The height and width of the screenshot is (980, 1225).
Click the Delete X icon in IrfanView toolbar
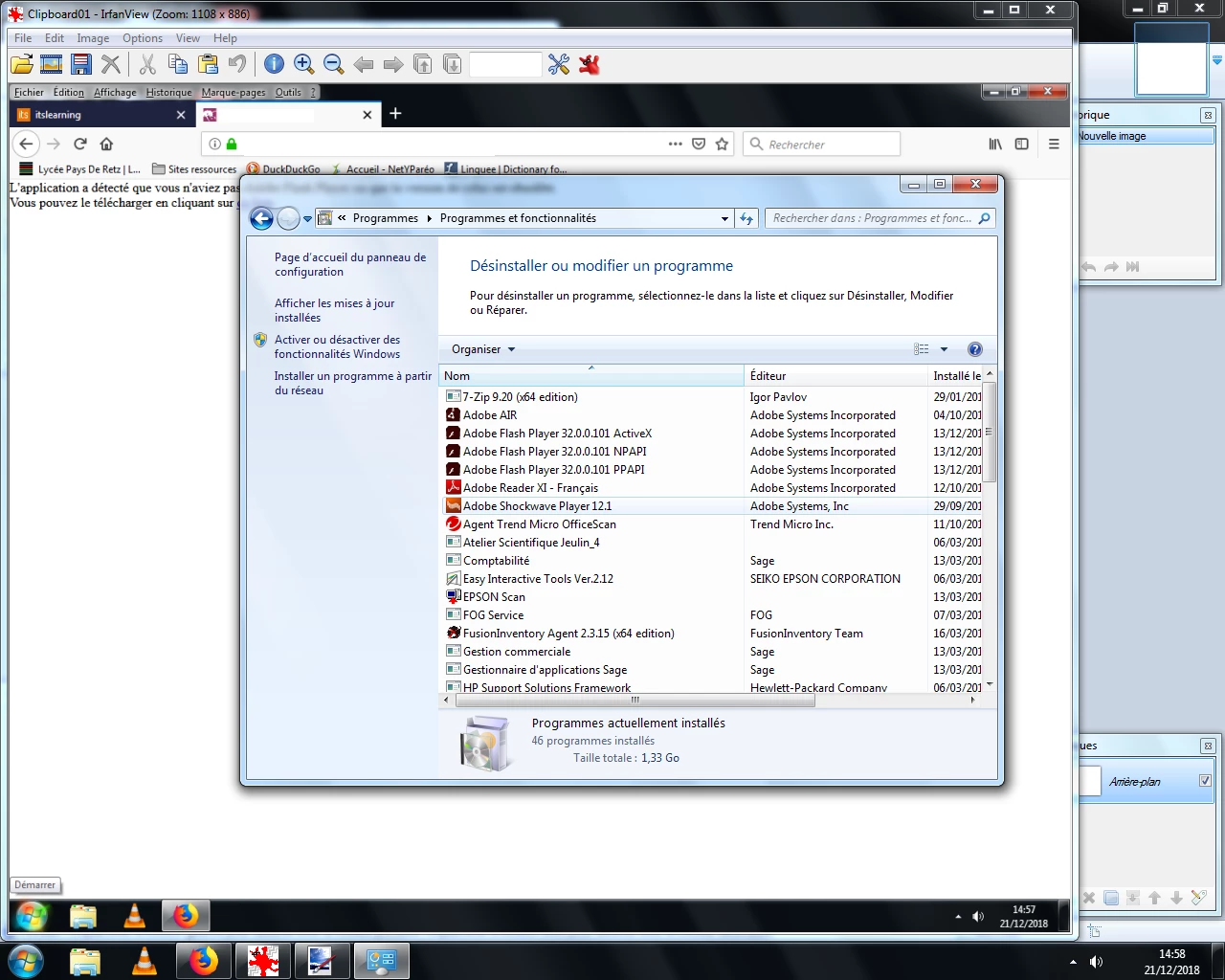[x=111, y=64]
